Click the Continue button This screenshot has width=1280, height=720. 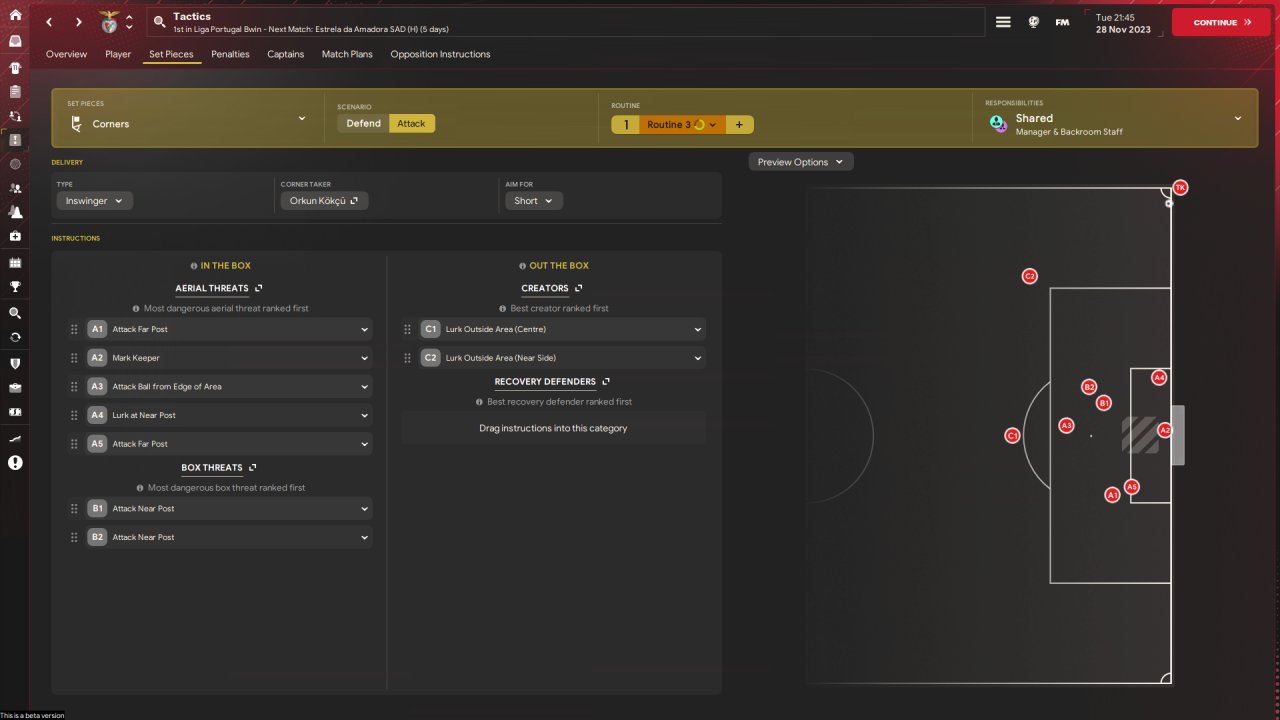pyautogui.click(x=1221, y=22)
